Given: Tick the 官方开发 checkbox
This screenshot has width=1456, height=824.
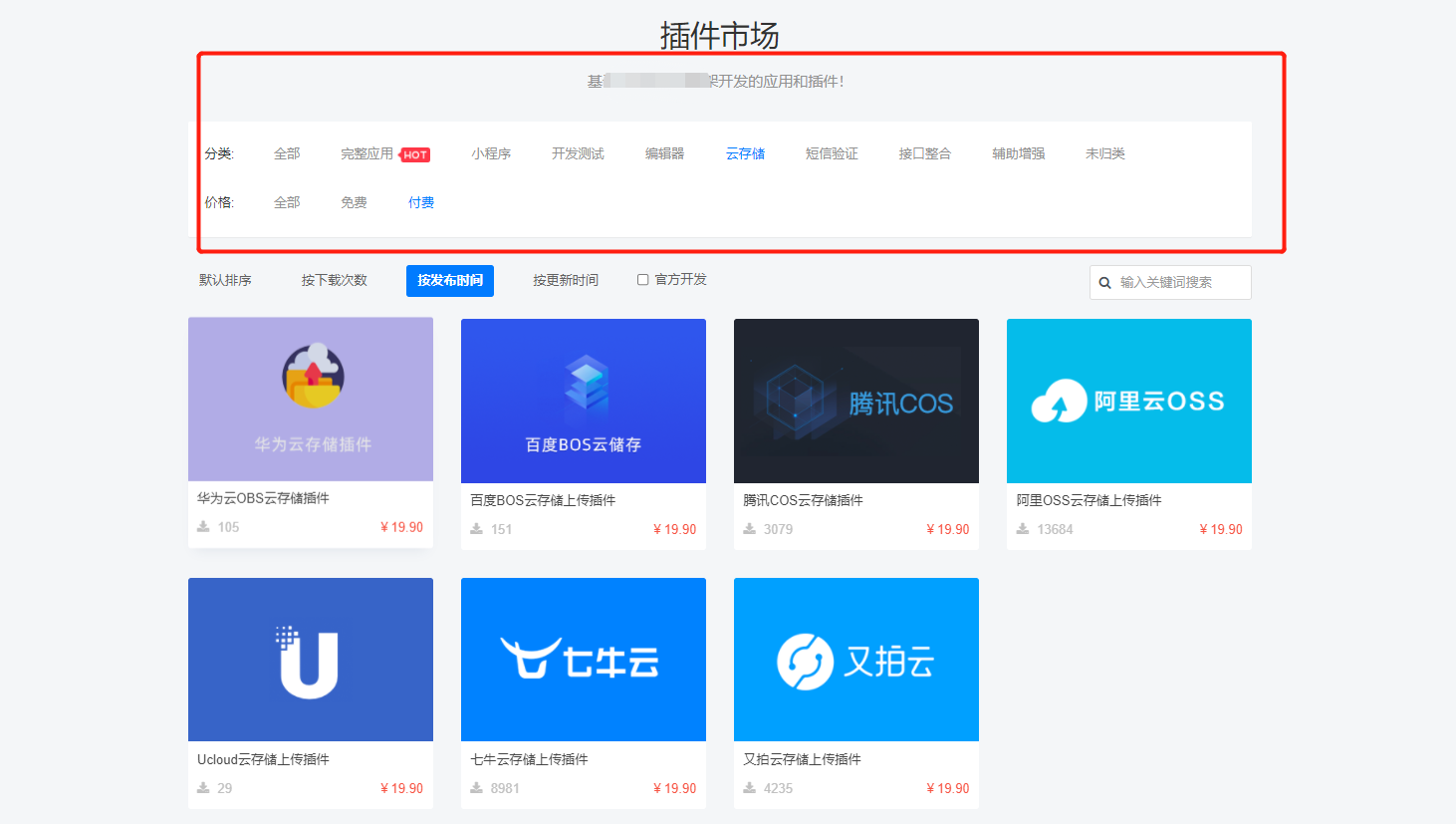Looking at the screenshot, I should (x=643, y=280).
